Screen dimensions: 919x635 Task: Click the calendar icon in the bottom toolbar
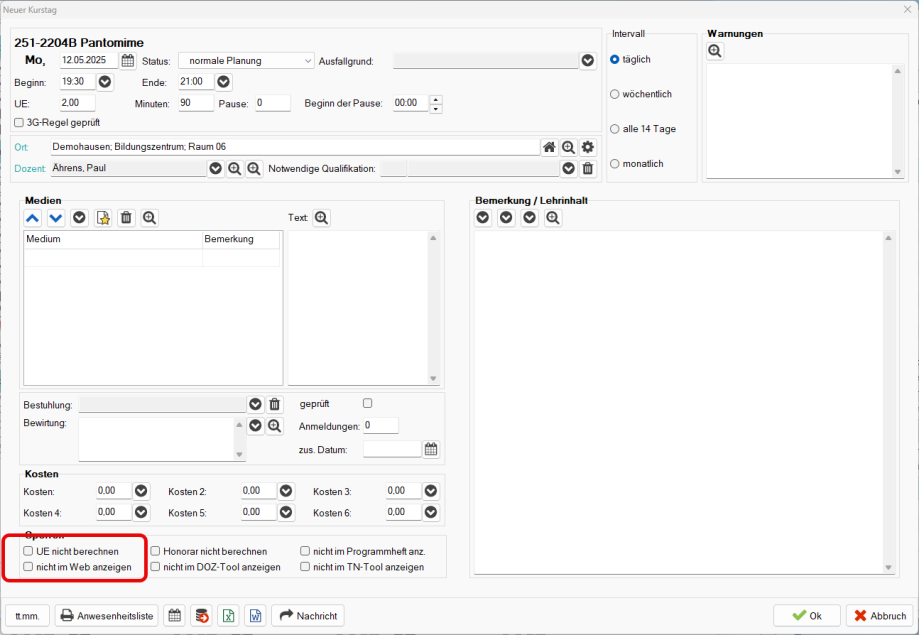[x=175, y=616]
